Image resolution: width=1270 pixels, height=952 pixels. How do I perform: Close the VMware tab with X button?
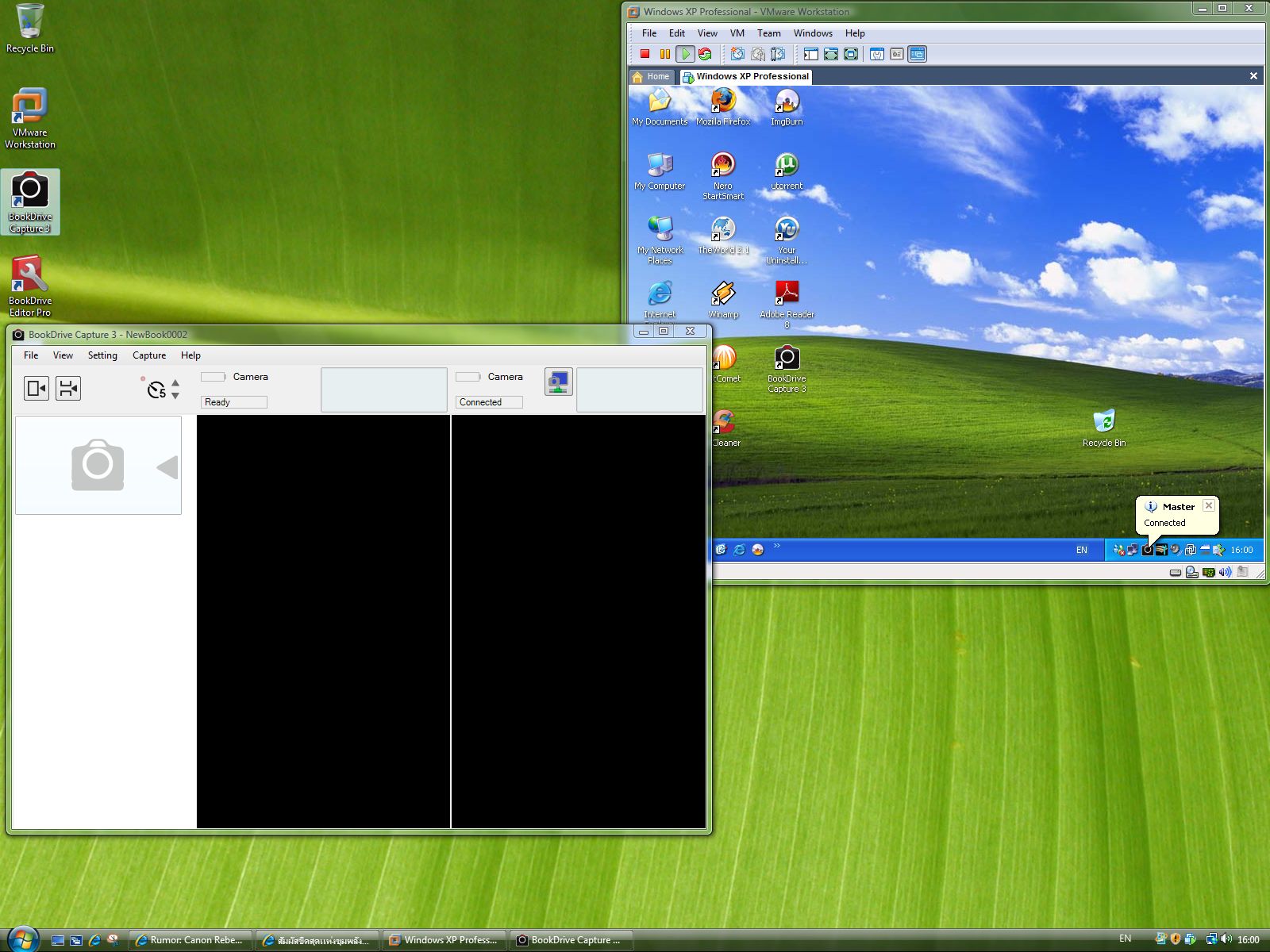[1253, 76]
